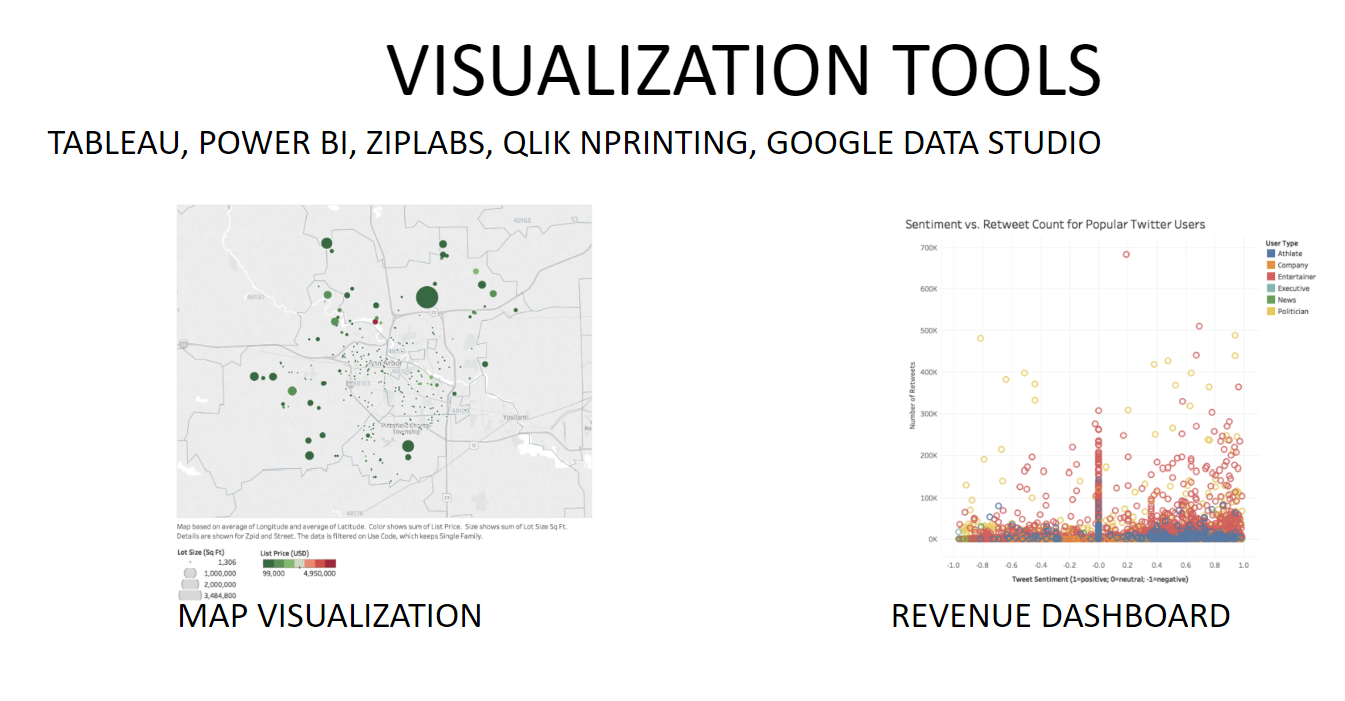1345x701 pixels.
Task: Click the List Price color gradient bar
Action: (298, 563)
